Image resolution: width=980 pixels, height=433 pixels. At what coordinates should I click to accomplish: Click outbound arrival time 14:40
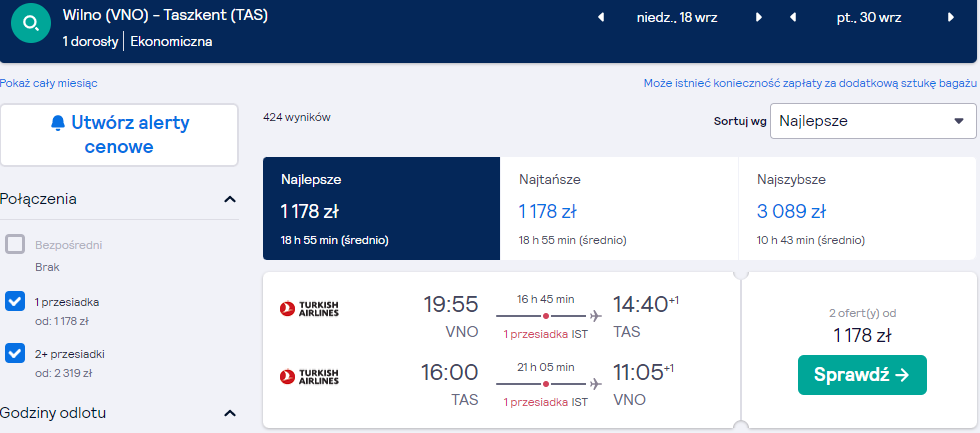coord(641,305)
